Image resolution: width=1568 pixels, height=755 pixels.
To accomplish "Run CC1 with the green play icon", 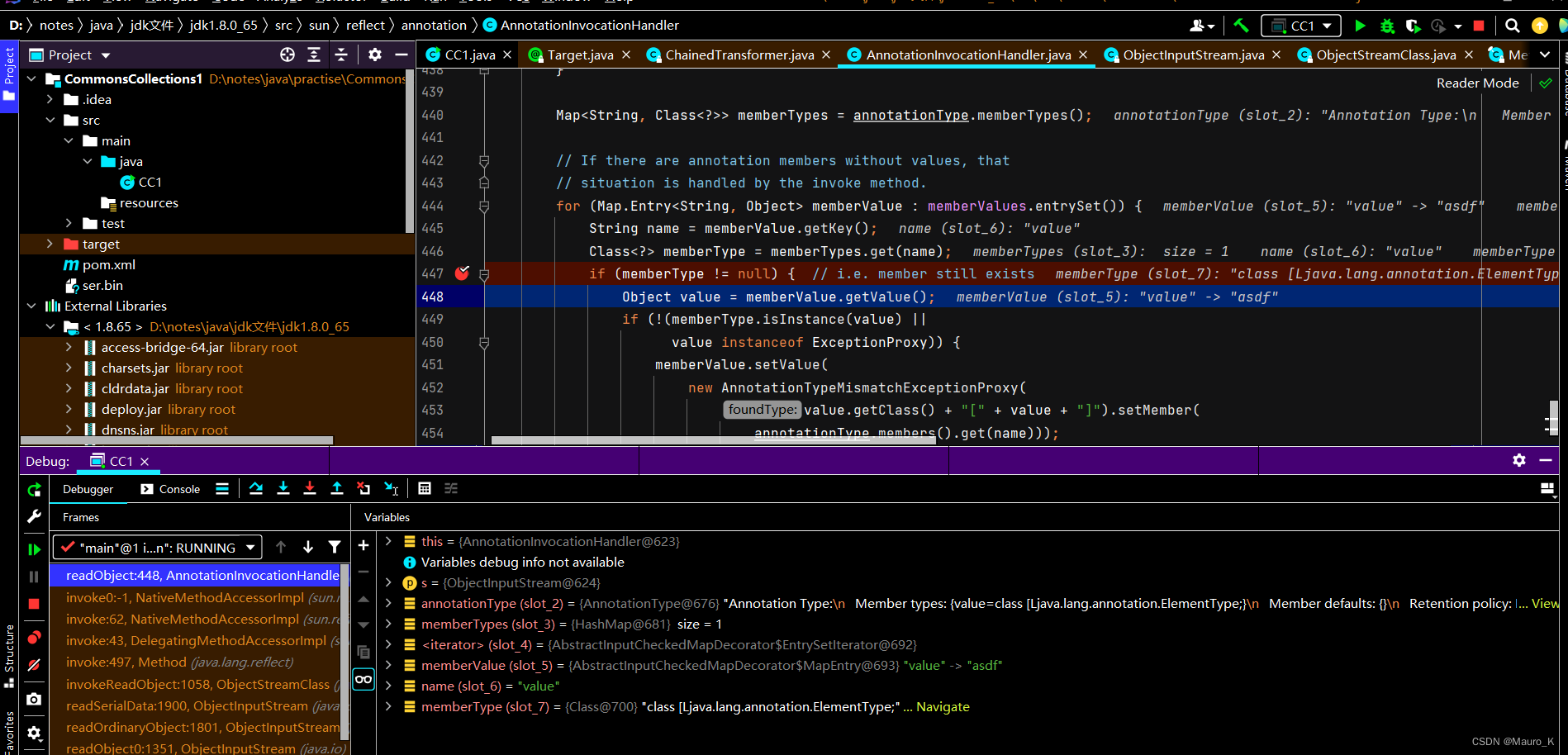I will coord(1360,26).
